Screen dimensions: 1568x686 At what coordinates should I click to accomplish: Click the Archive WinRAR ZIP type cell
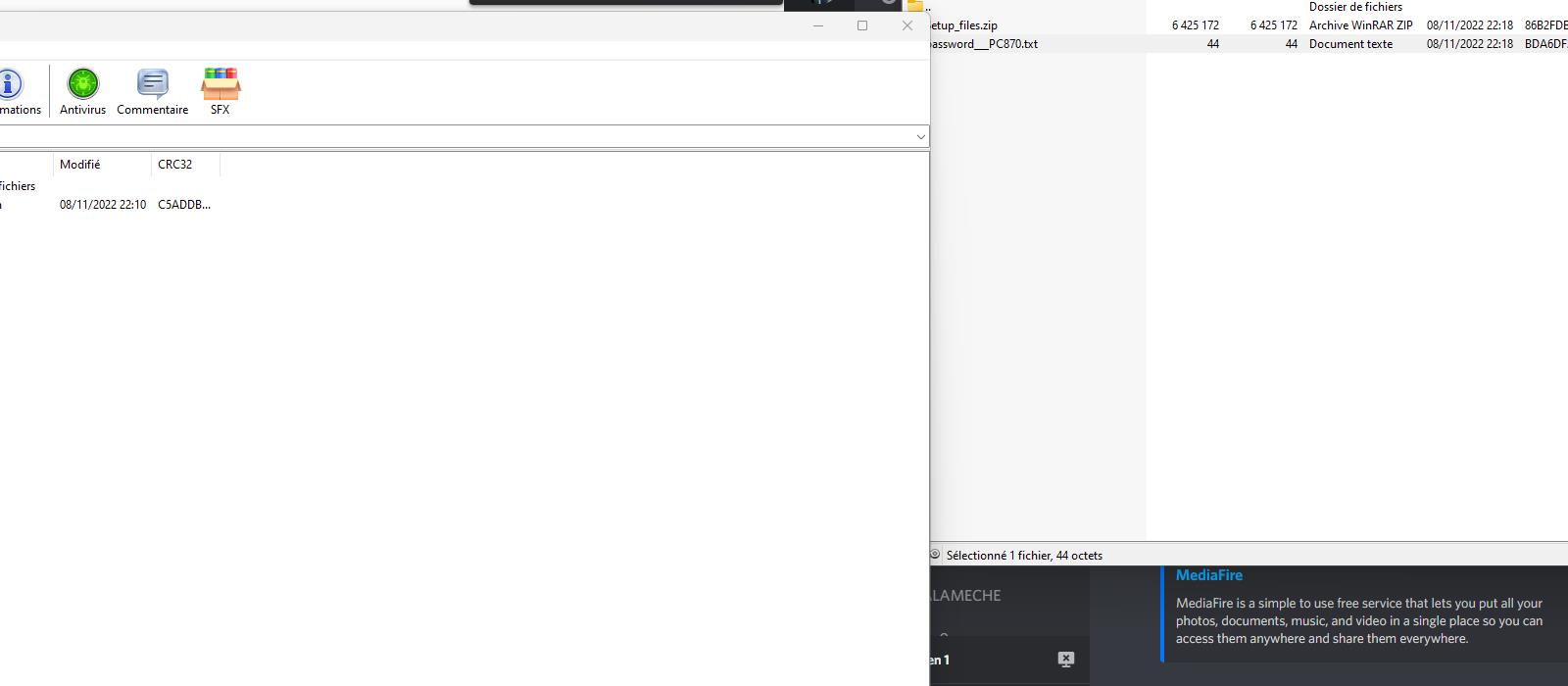1360,25
